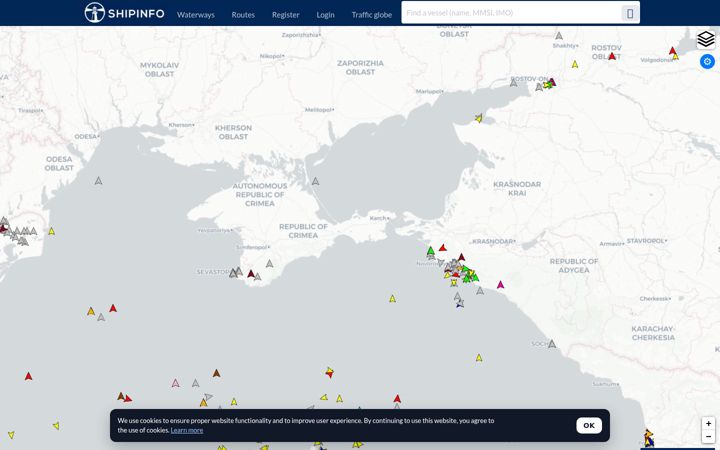
Task: Click the Zaporizhia Oblast map label
Action: [x=360, y=68]
